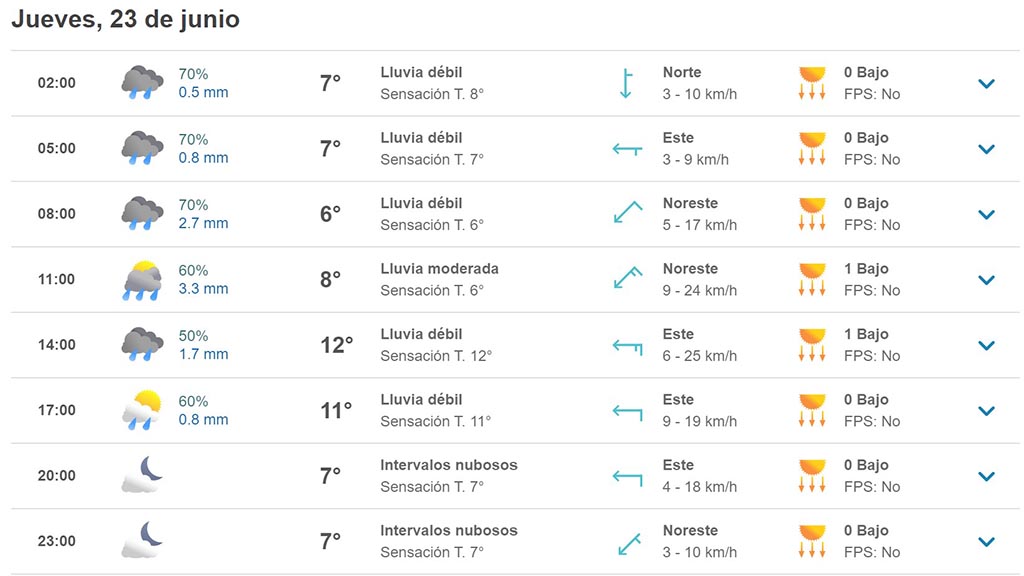Click the northeast wind arrow at 08:00

[627, 213]
